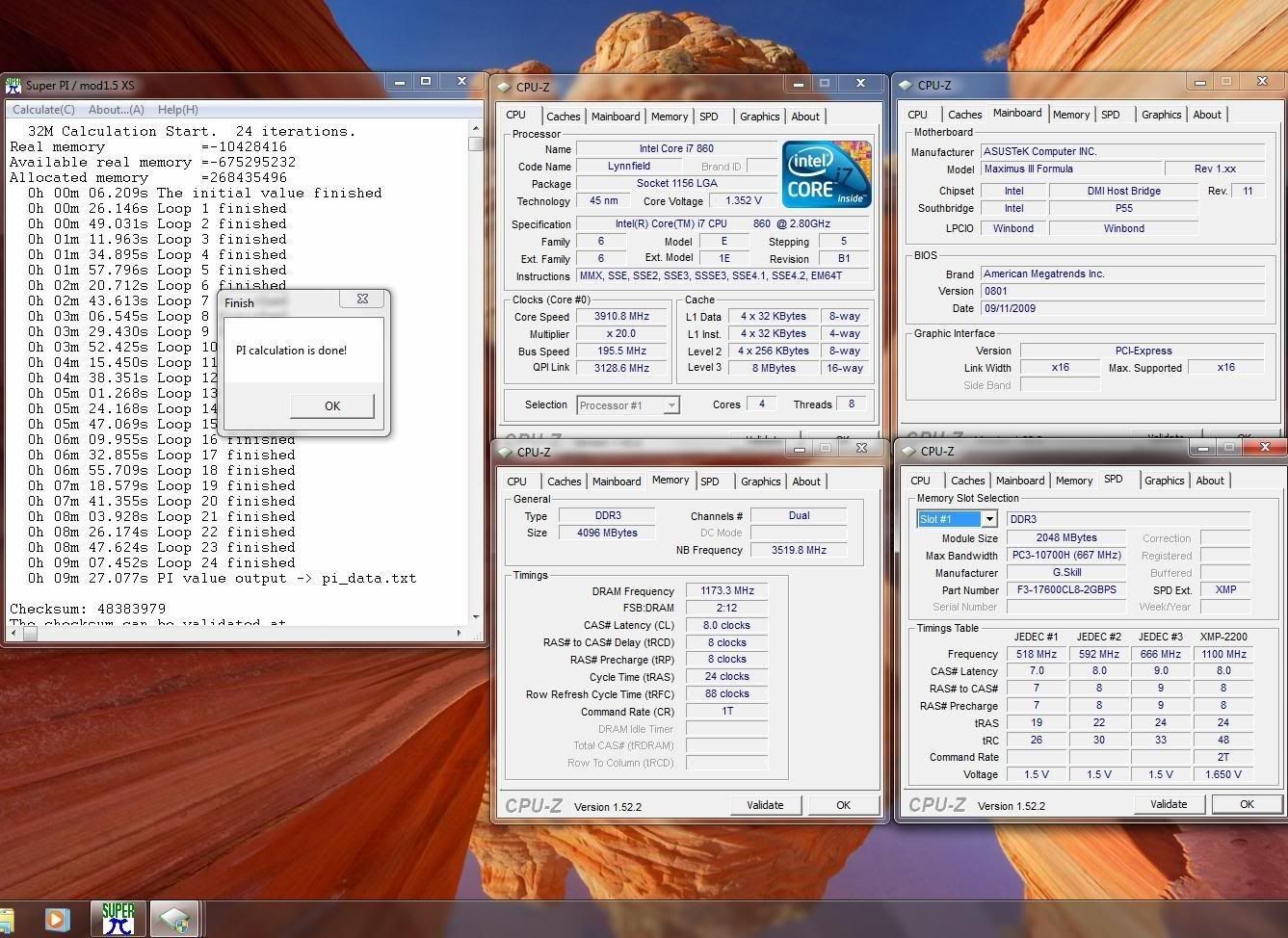
Task: Switch to Caches tab in ASUSTeK Mainboard CPU-Z window
Action: pos(964,115)
